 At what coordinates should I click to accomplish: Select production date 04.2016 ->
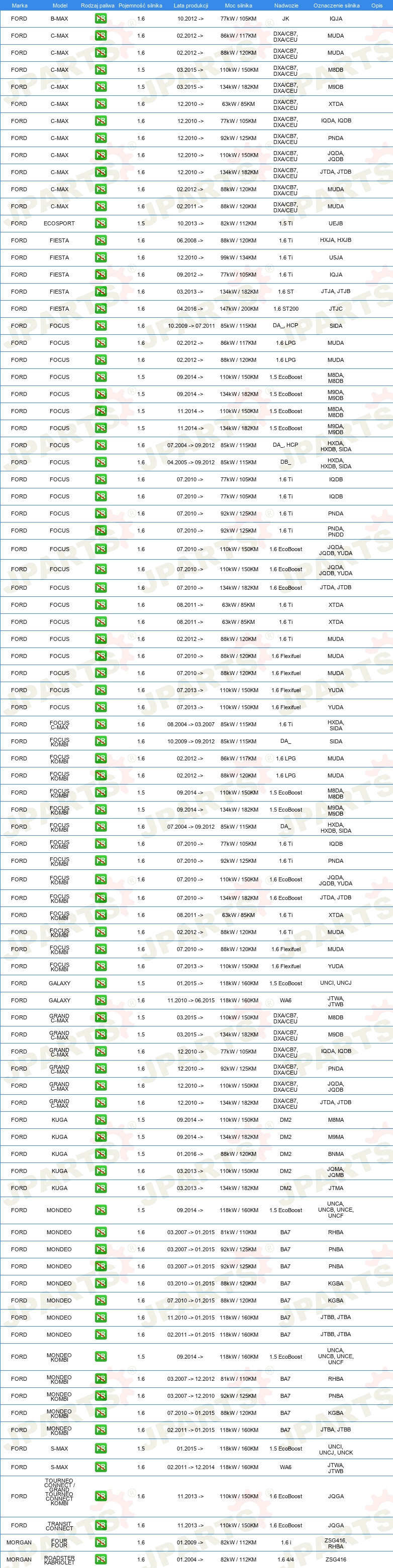pyautogui.click(x=190, y=309)
